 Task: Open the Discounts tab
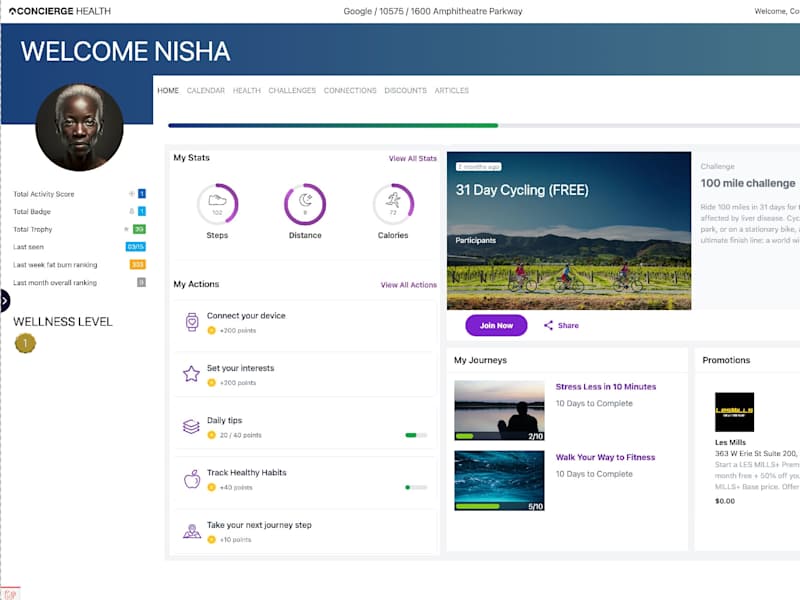[x=405, y=90]
